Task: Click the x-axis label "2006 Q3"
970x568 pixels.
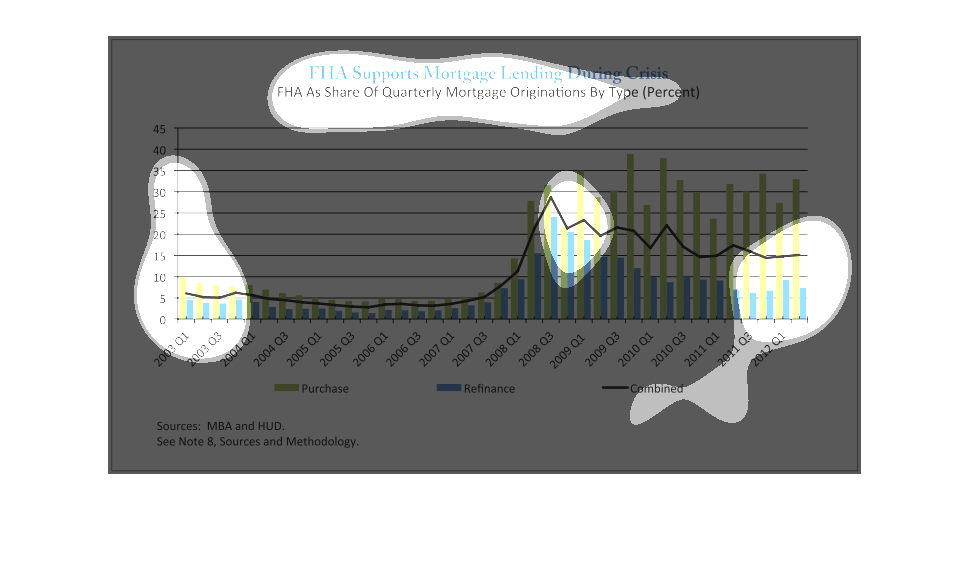Action: (404, 350)
